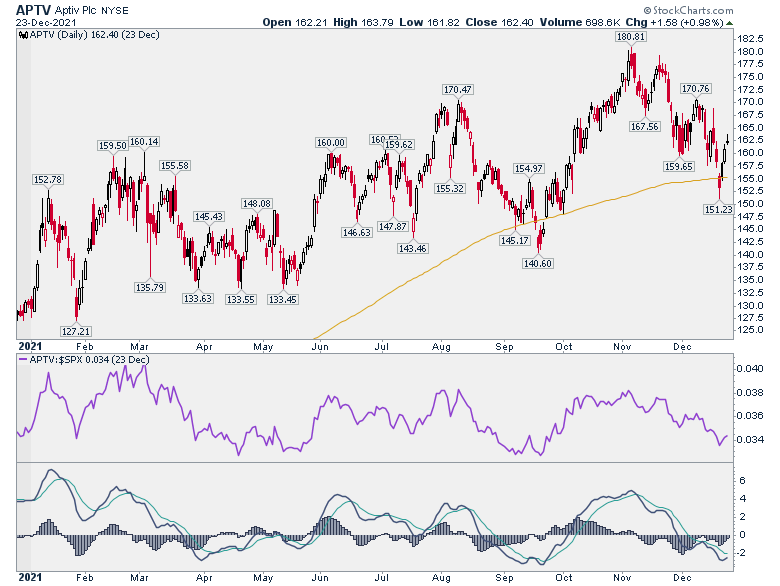Click the green up-arrow change indicator
This screenshot has width=780, height=586.
pos(729,23)
